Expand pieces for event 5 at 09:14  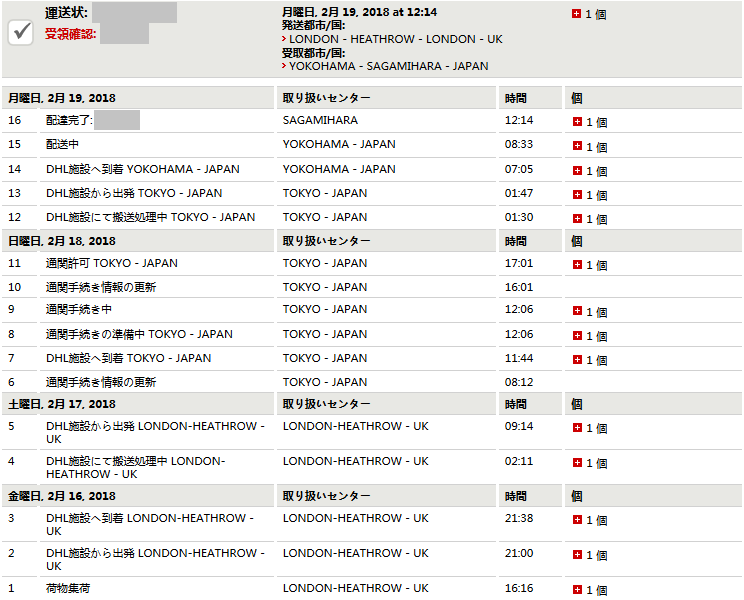577,428
